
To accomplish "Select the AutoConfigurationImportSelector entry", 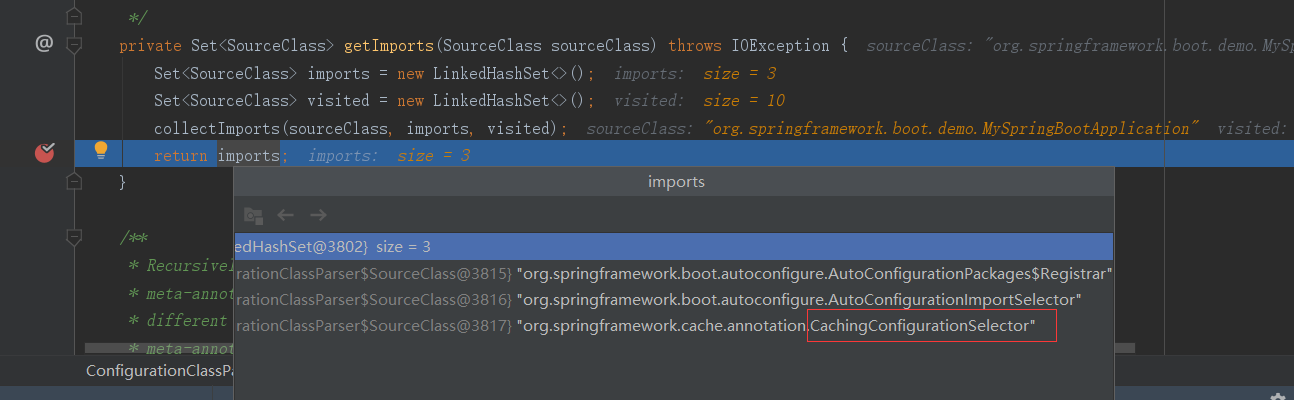I will (800, 300).
